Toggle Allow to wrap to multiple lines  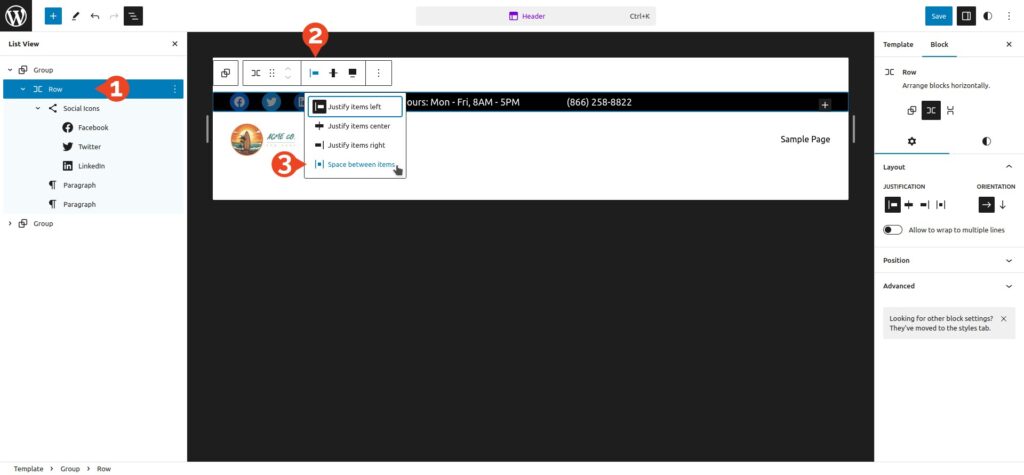click(x=892, y=230)
